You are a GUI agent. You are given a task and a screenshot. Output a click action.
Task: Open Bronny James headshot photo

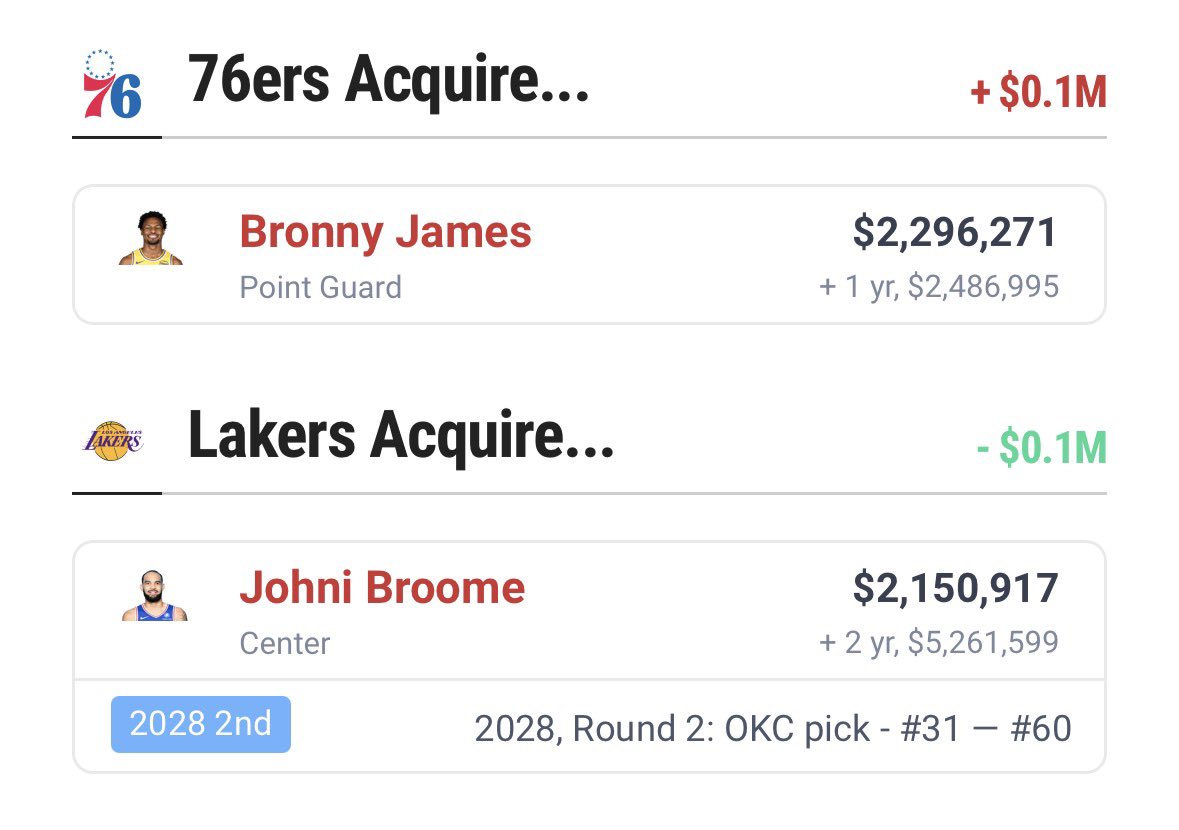(151, 238)
